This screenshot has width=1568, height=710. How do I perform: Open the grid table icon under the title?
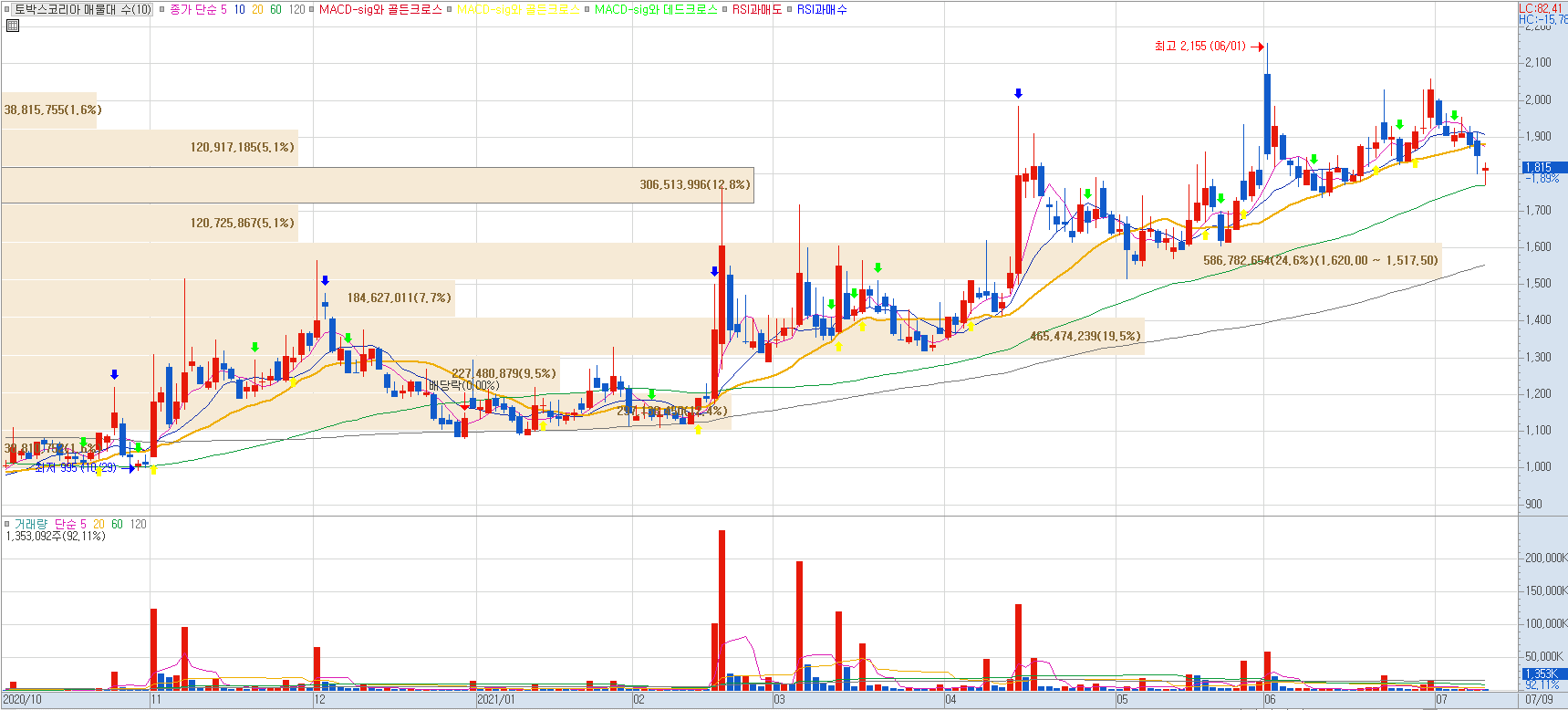[x=13, y=26]
